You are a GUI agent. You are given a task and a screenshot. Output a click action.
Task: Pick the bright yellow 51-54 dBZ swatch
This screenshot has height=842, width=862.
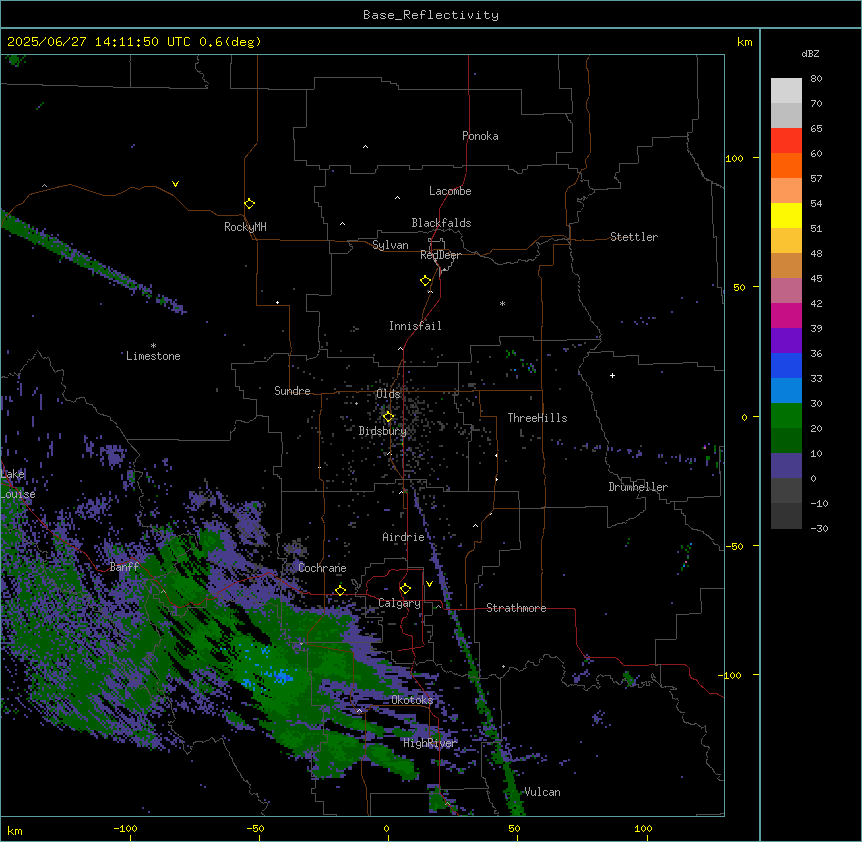[786, 215]
